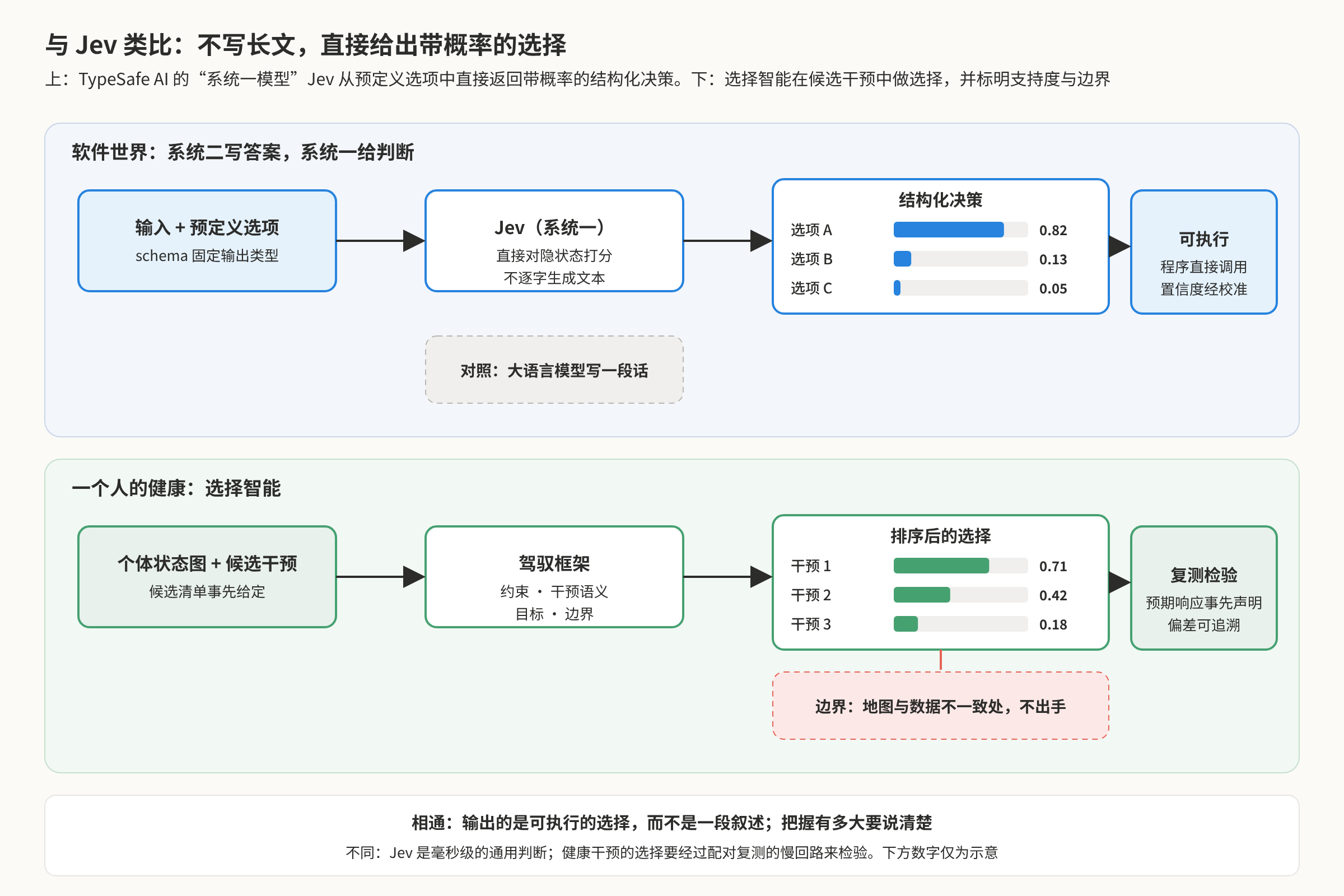Select the Jev（系统一）box
Screen dimensions: 1344x896
pyautogui.click(x=554, y=241)
